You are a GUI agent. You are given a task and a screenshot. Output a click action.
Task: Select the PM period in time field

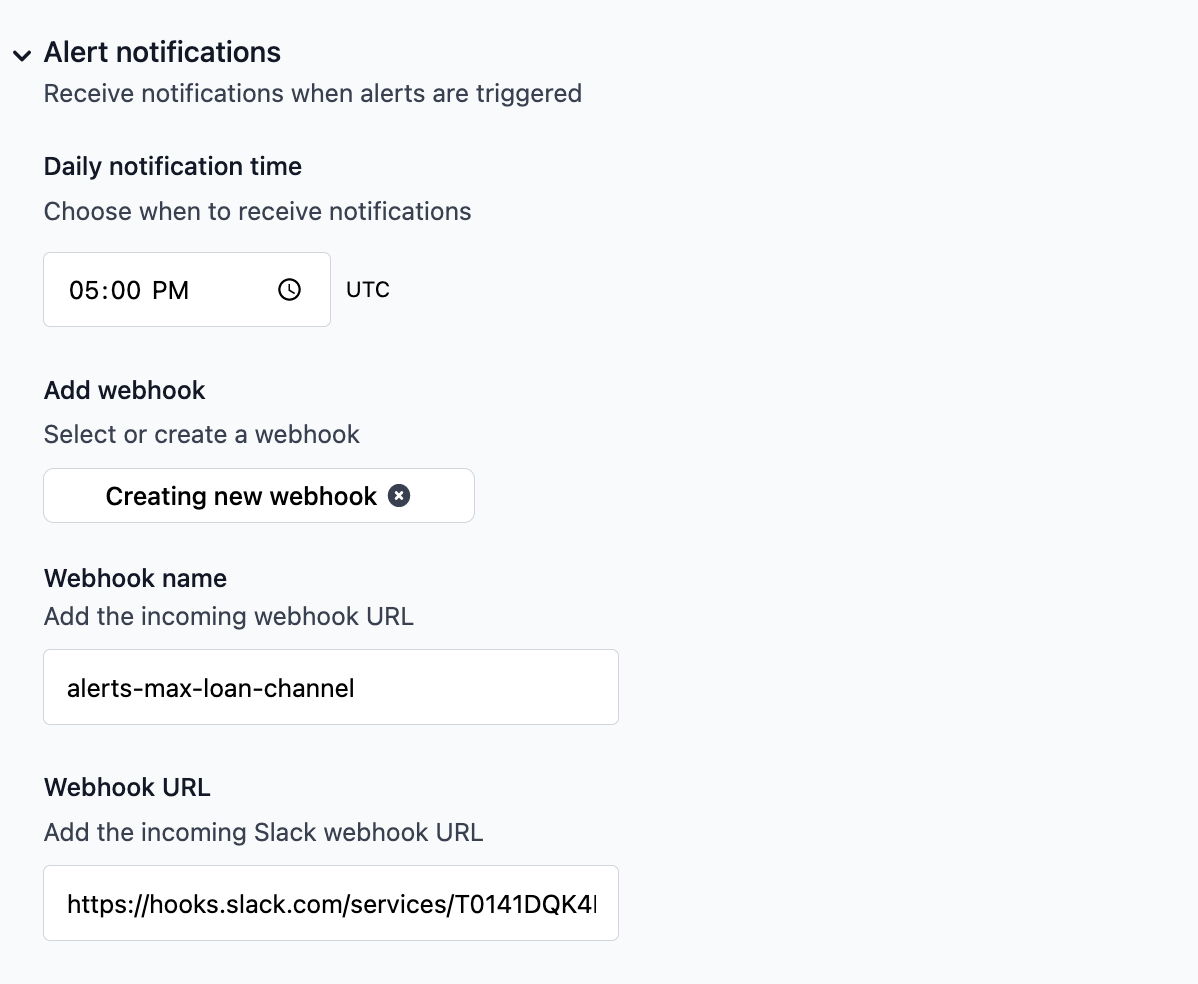click(x=171, y=291)
